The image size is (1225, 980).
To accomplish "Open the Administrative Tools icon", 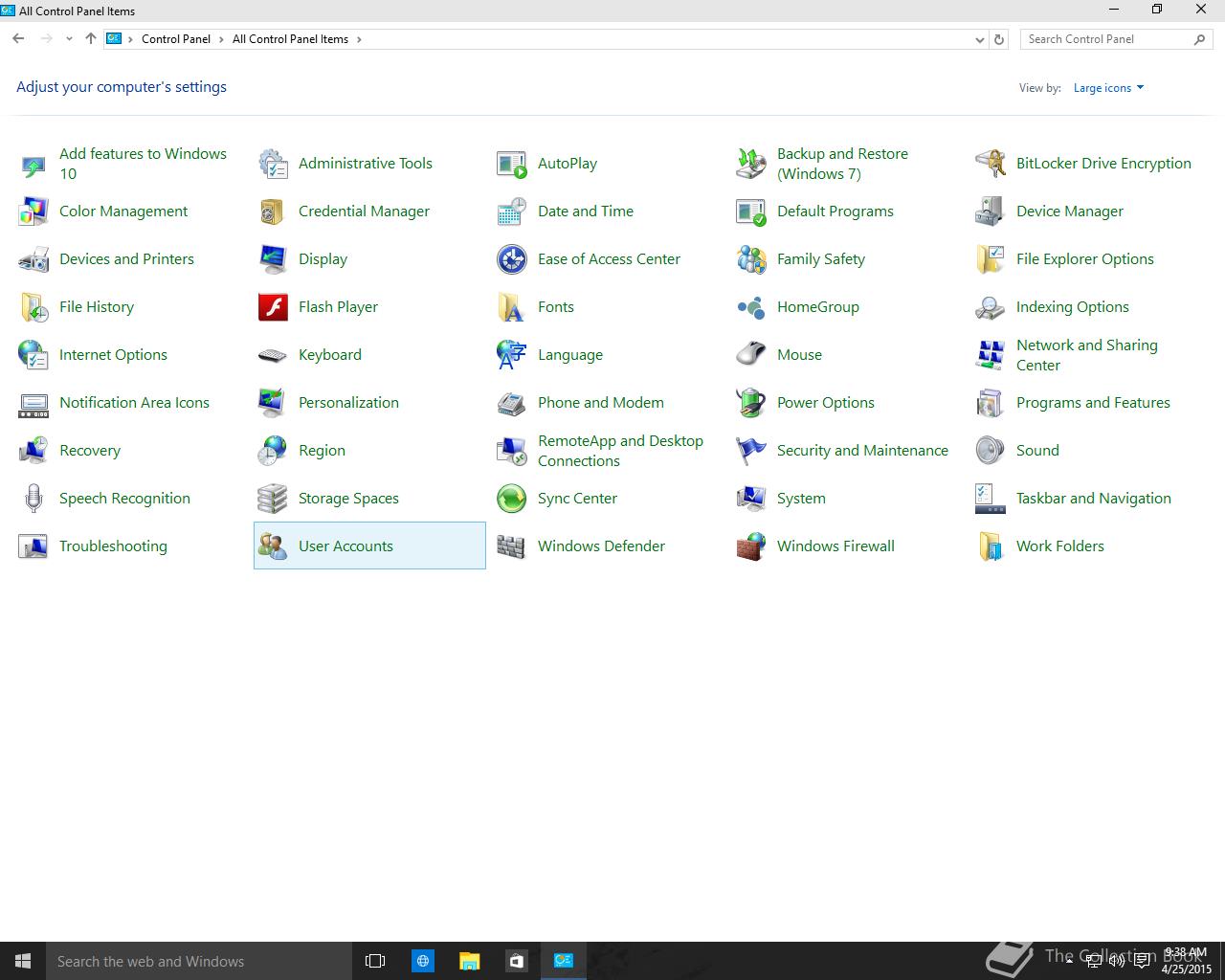I will pyautogui.click(x=273, y=164).
